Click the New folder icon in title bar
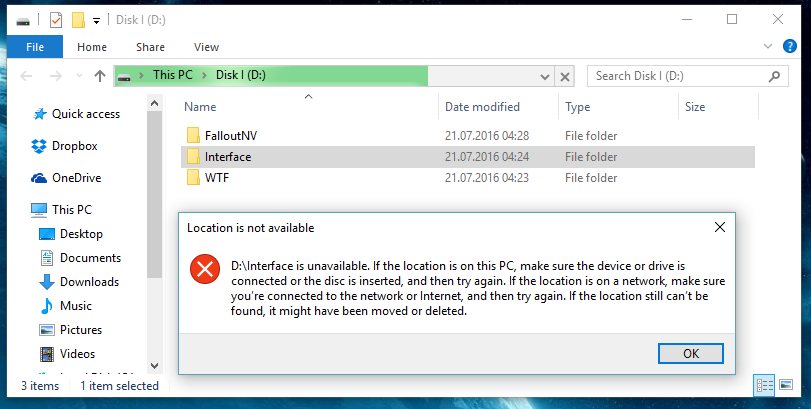This screenshot has height=409, width=811. click(78, 20)
